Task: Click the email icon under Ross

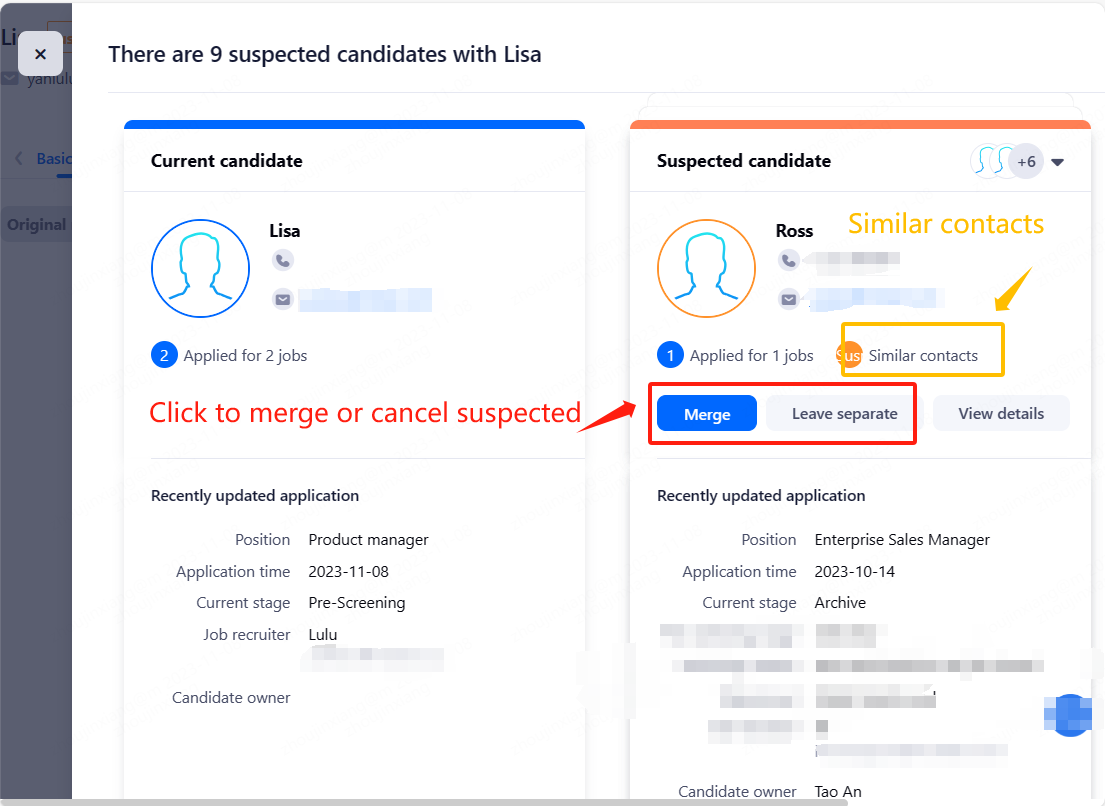Action: [x=789, y=299]
